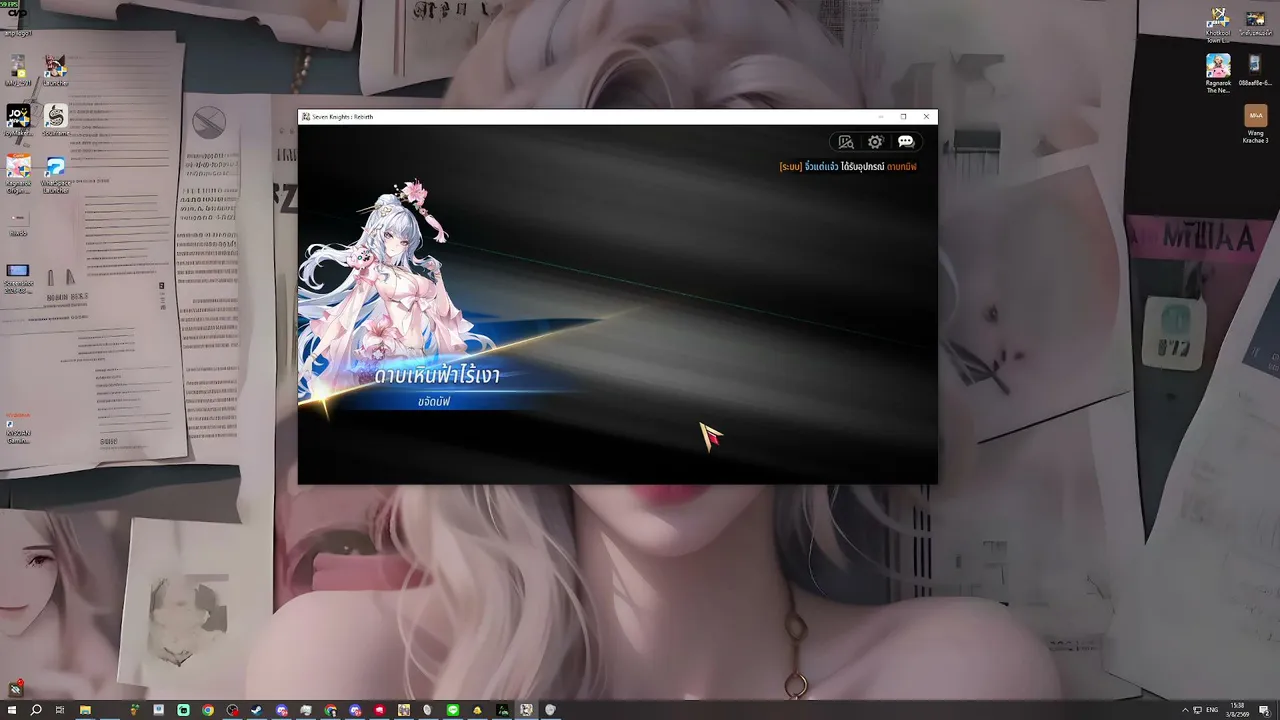Select the 088aaf8e image file on desktop

tap(1255, 70)
